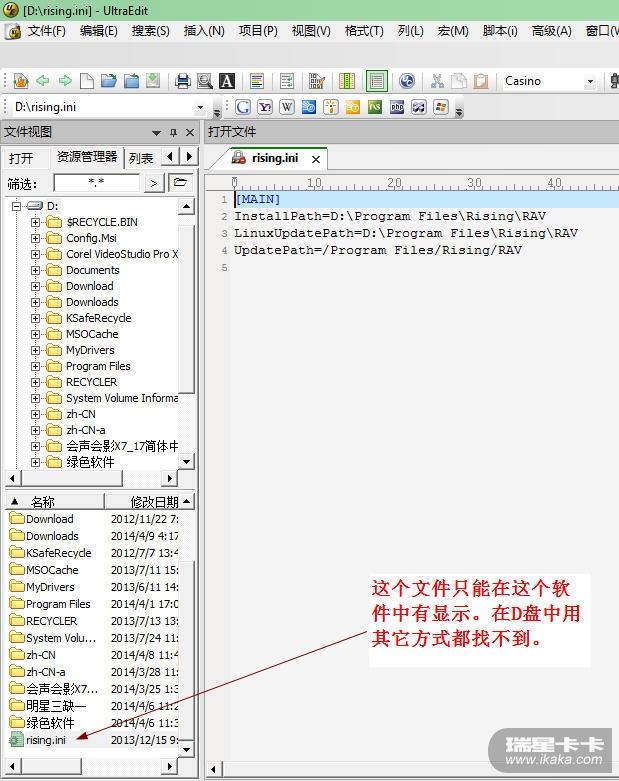
Task: Open the 高级(A) menu
Action: 551,31
